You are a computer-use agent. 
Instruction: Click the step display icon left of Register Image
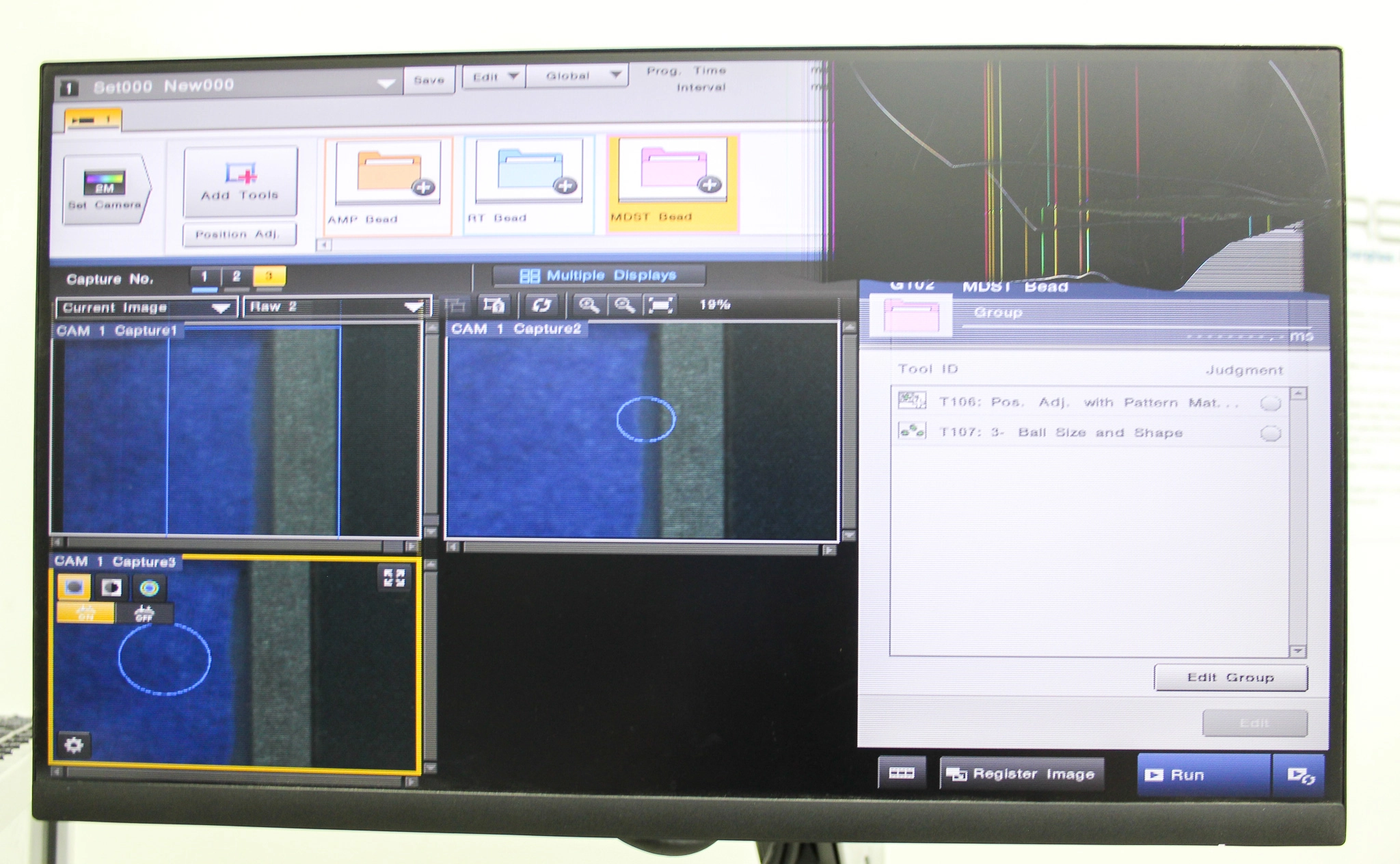(902, 773)
